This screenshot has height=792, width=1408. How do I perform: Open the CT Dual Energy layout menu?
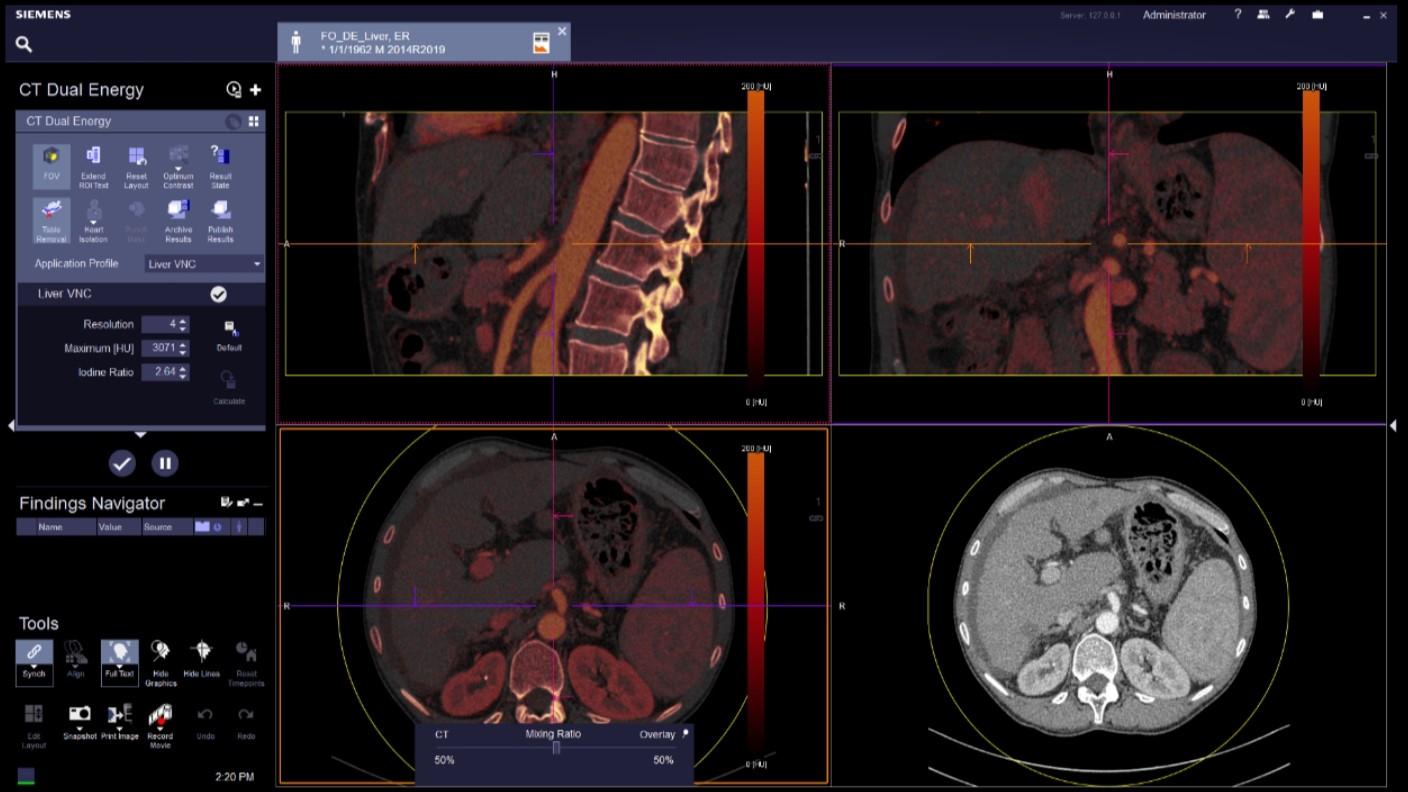(253, 121)
